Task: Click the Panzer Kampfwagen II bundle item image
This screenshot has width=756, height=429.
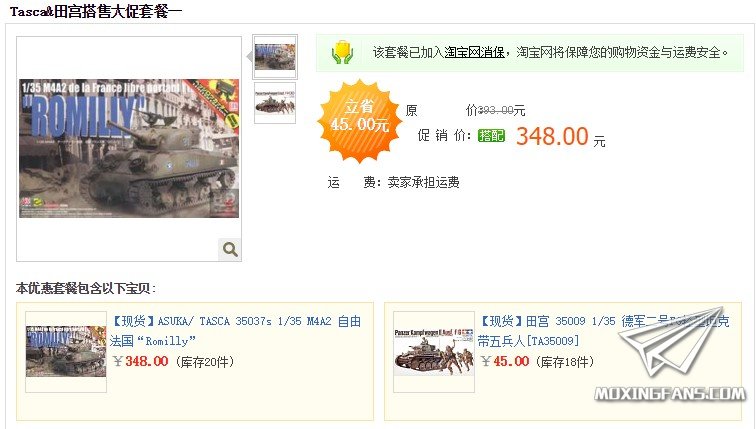Action: tap(434, 351)
